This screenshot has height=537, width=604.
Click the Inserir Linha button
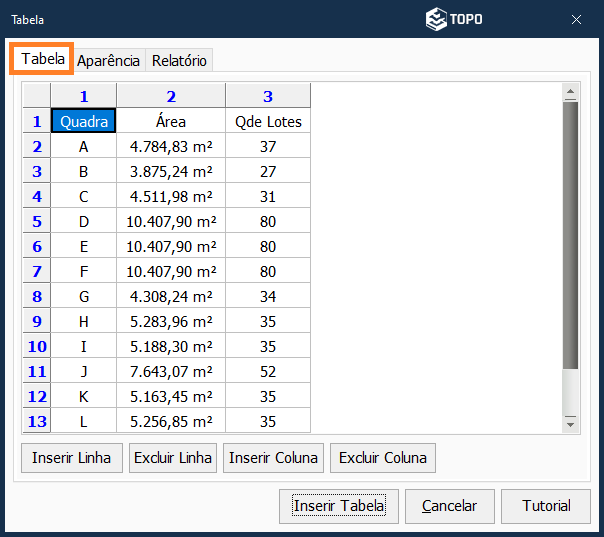click(72, 458)
